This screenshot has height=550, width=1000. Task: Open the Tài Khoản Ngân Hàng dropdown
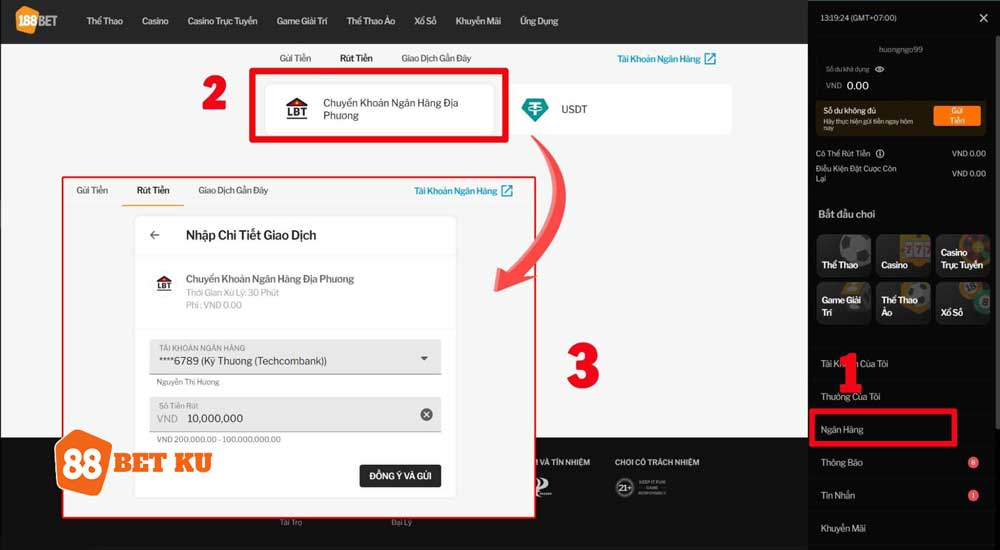(295, 357)
